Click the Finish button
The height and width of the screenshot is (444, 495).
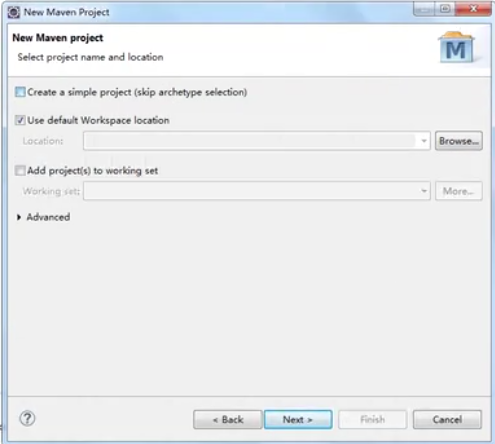(x=372, y=419)
